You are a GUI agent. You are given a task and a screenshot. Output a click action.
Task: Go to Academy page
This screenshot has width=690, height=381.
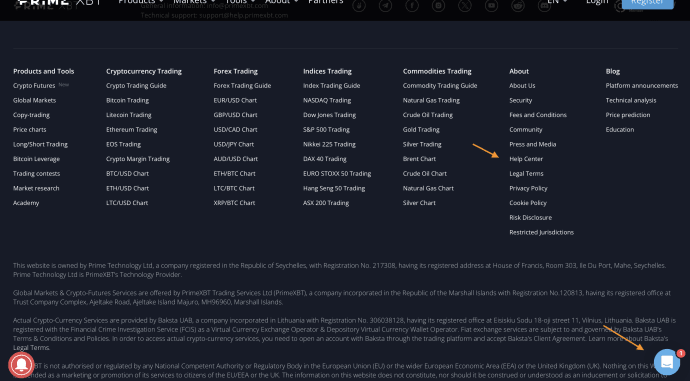[x=26, y=203]
